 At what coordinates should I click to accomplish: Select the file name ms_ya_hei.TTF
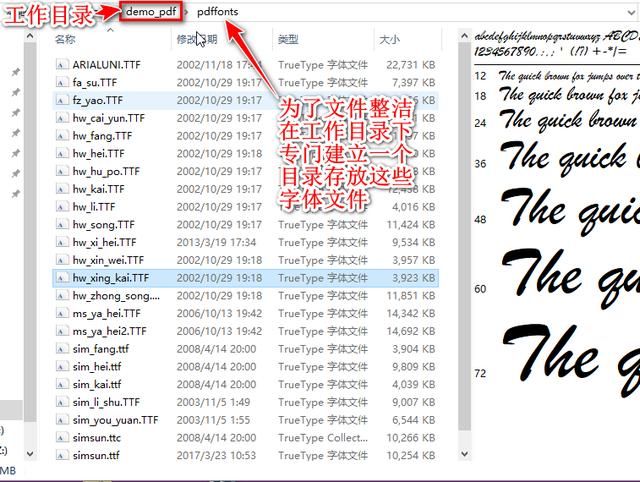point(107,313)
